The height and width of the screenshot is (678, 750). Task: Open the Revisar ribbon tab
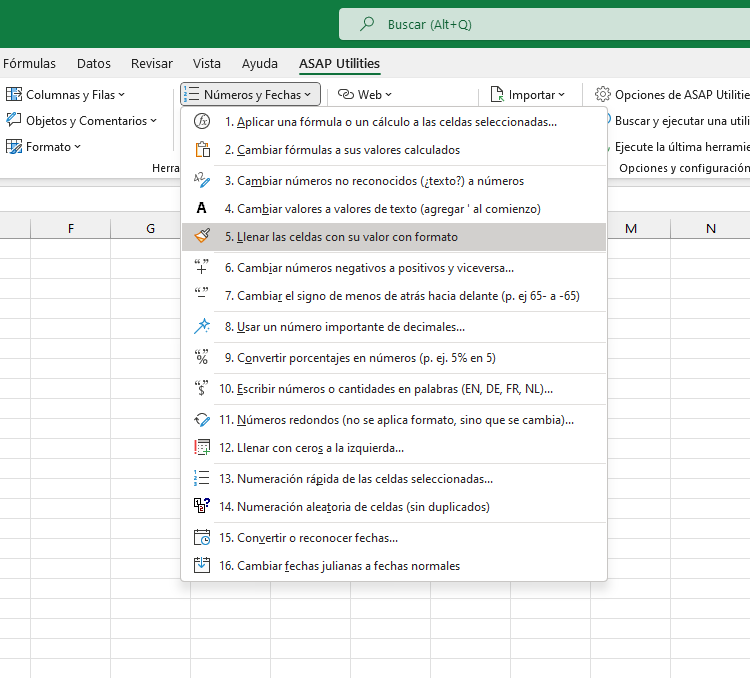point(152,64)
